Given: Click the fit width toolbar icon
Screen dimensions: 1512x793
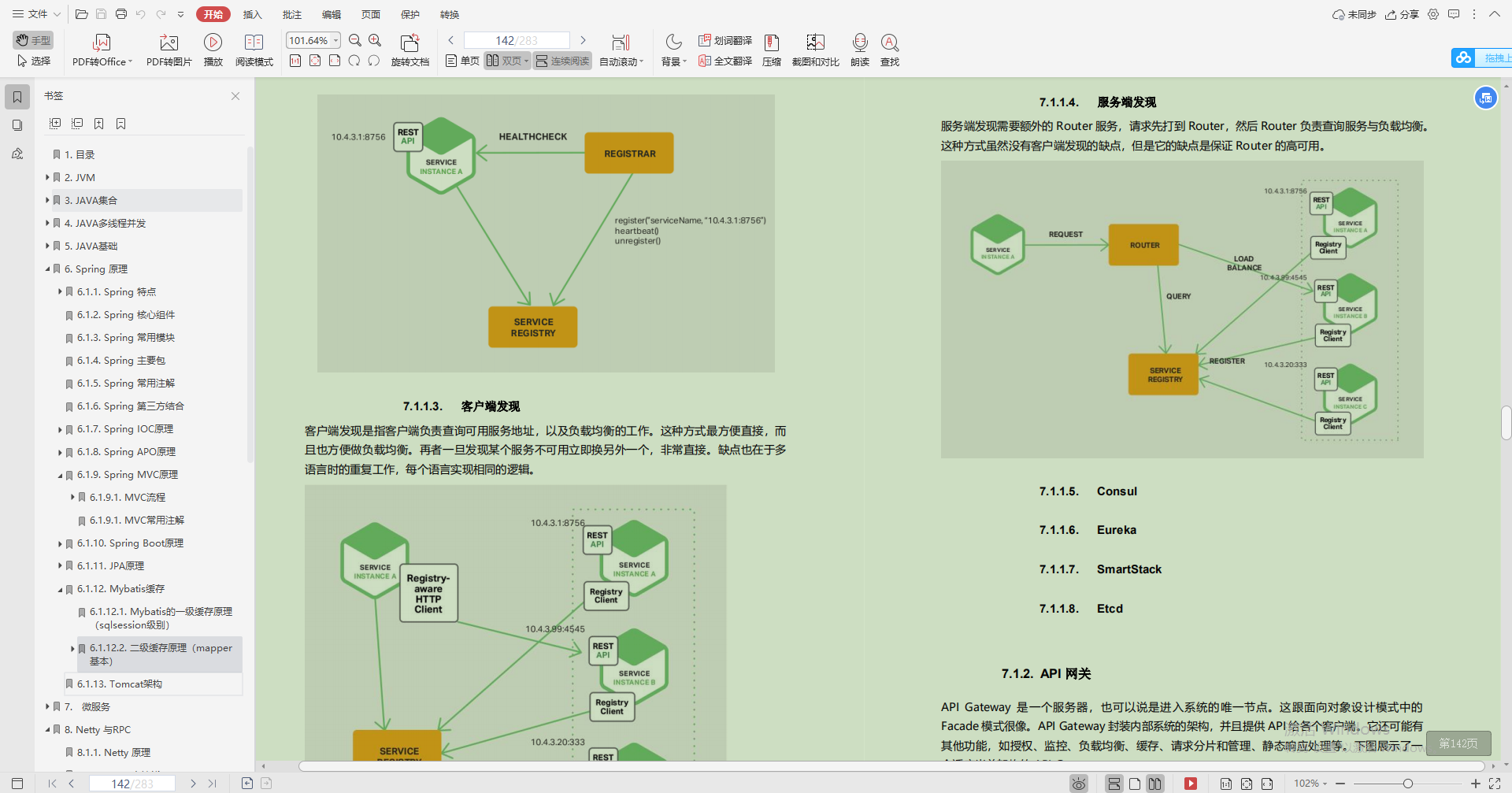Looking at the screenshot, I should tap(335, 61).
